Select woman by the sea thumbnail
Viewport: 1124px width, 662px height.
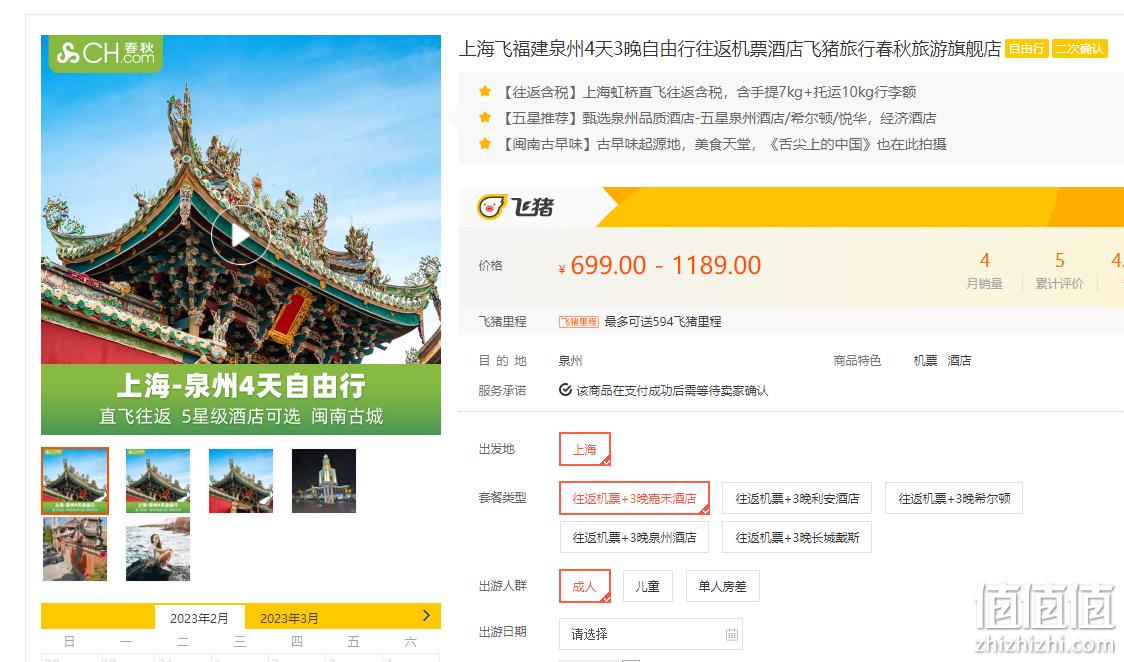pos(158,549)
